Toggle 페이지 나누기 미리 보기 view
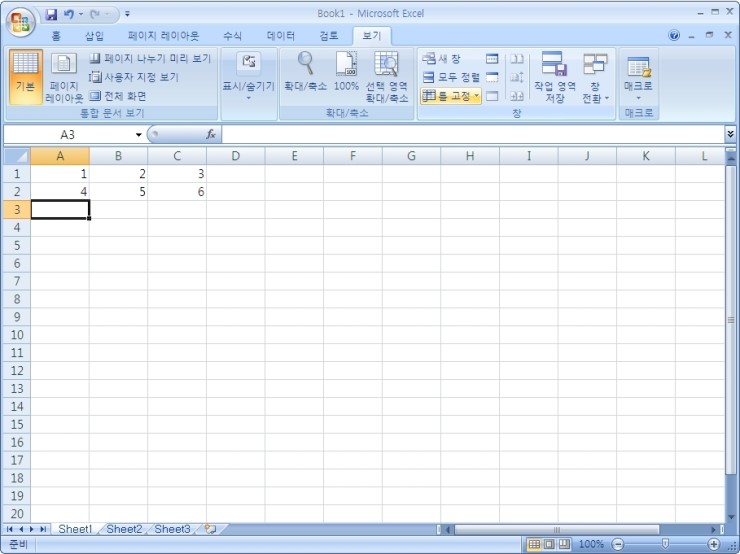740x554 pixels. point(149,59)
